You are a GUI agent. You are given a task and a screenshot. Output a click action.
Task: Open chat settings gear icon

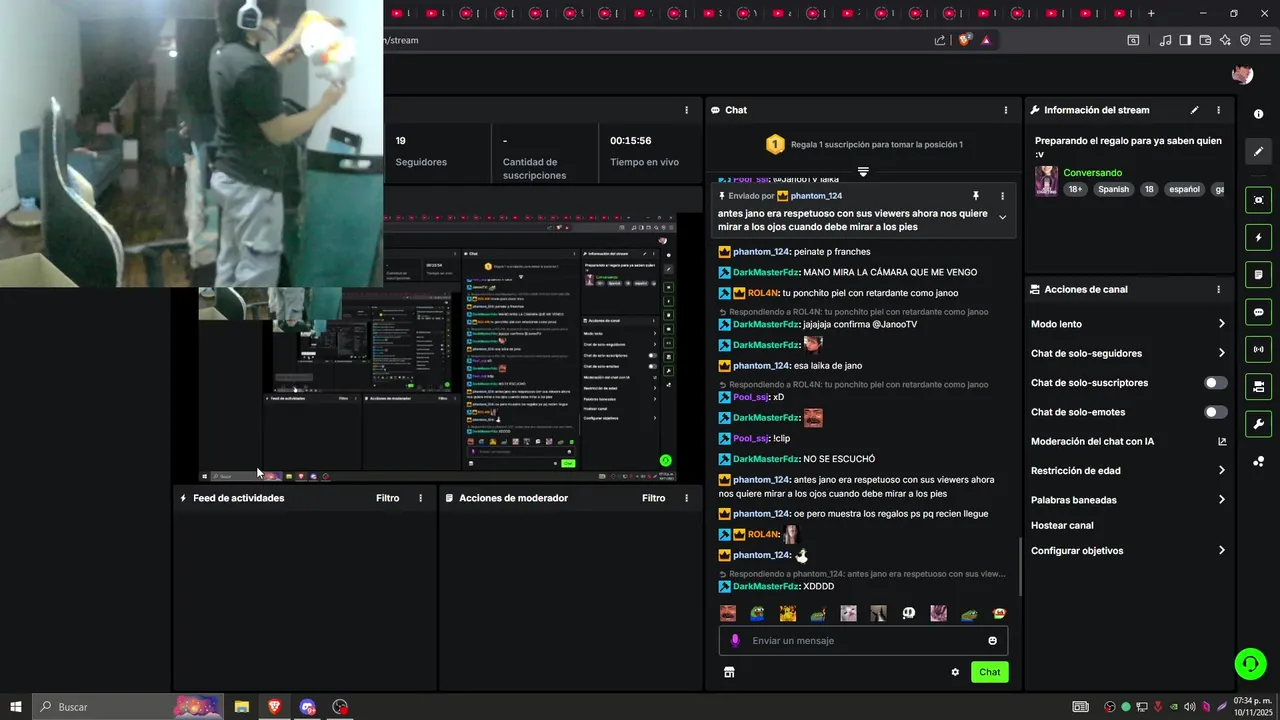[x=955, y=672]
